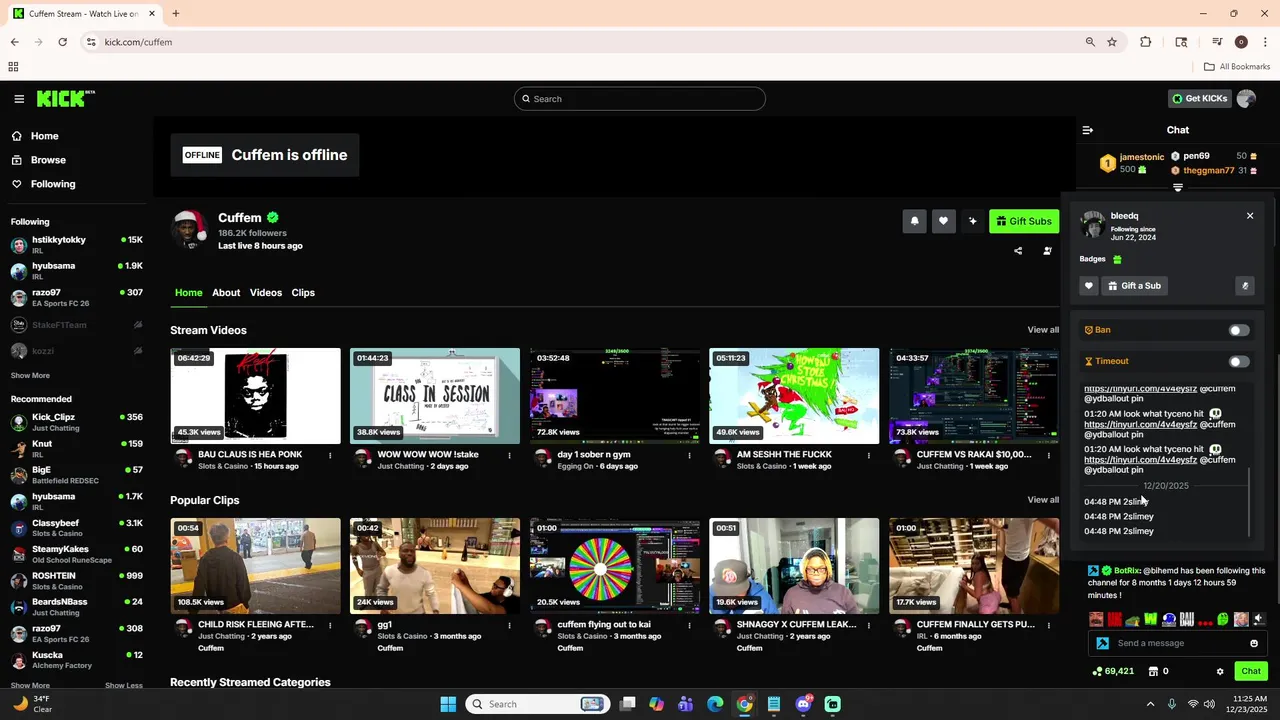
Task: Click the Windows Start button
Action: (x=448, y=704)
